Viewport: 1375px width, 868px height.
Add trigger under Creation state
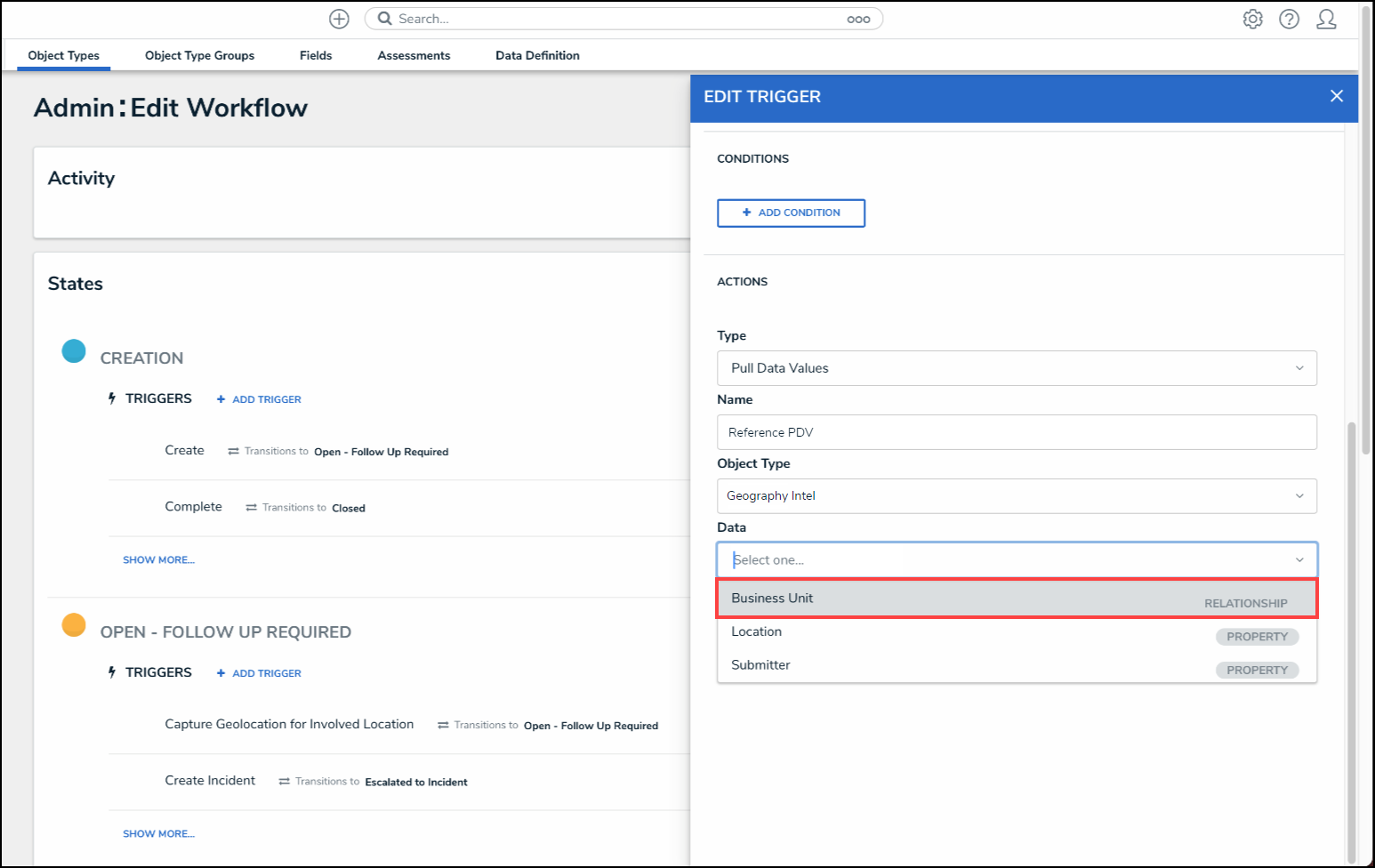259,399
